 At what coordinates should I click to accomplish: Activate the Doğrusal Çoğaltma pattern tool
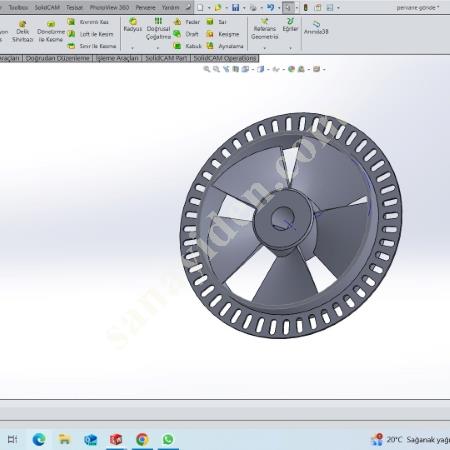[x=158, y=29]
